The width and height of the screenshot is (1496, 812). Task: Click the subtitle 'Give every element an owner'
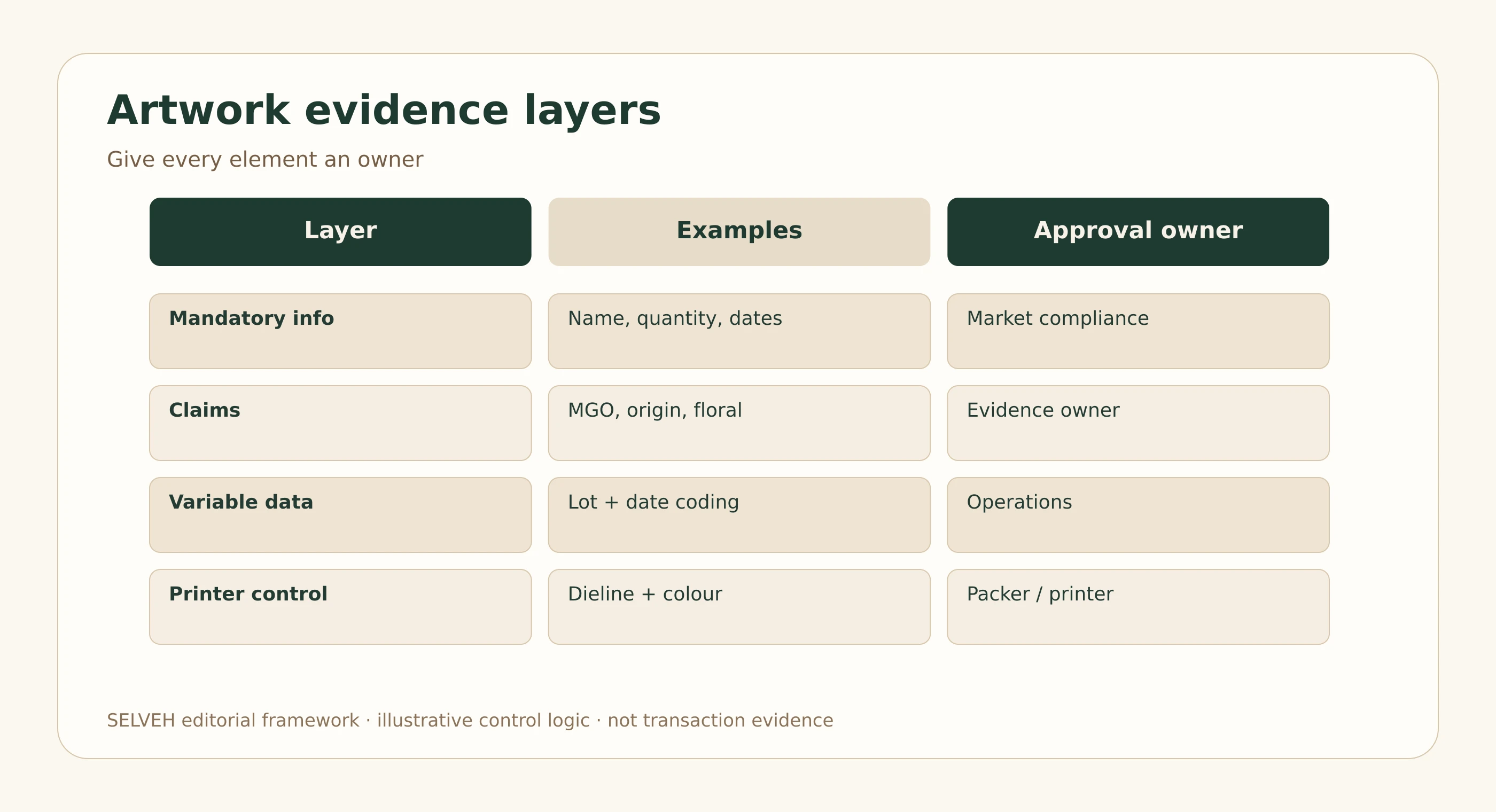click(265, 160)
